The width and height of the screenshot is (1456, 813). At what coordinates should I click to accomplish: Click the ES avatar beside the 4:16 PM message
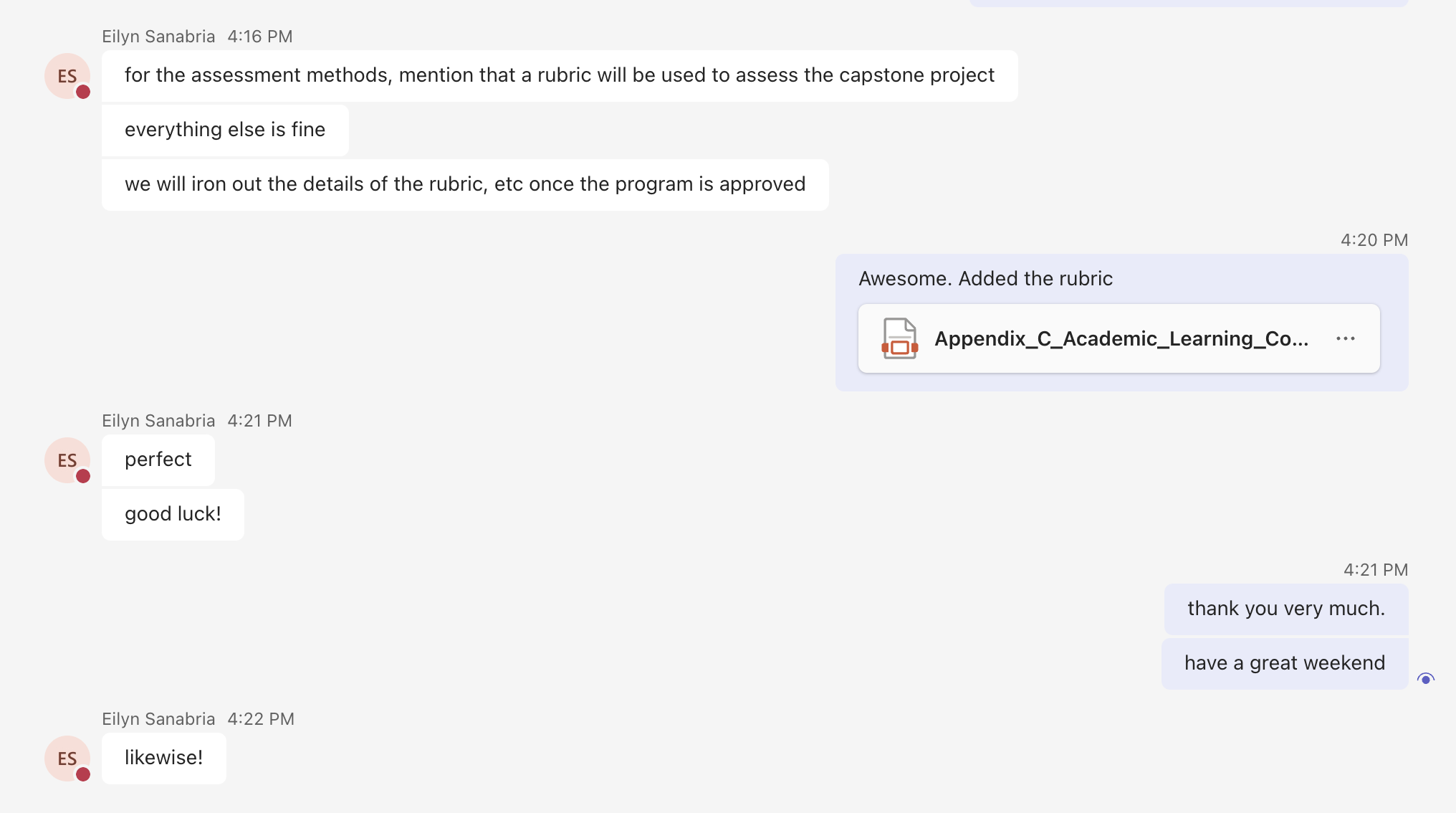(67, 76)
